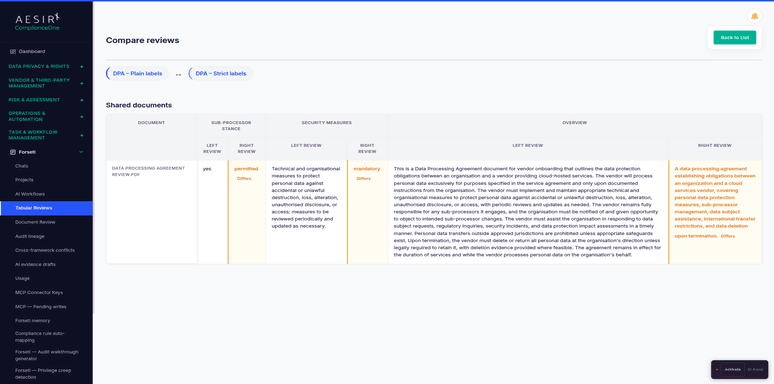Viewport: 774px width, 384px height.
Task: Click the Back to List button
Action: pyautogui.click(x=735, y=38)
